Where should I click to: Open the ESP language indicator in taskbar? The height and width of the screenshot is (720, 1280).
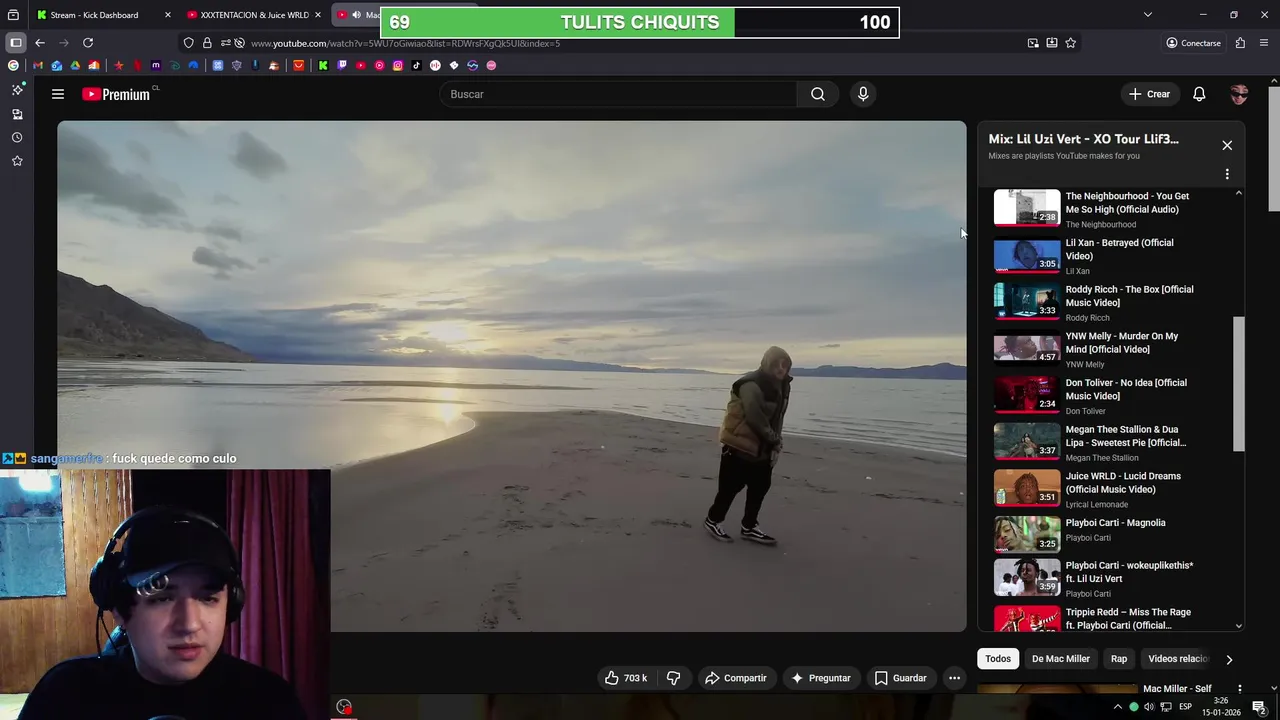[x=1185, y=707]
